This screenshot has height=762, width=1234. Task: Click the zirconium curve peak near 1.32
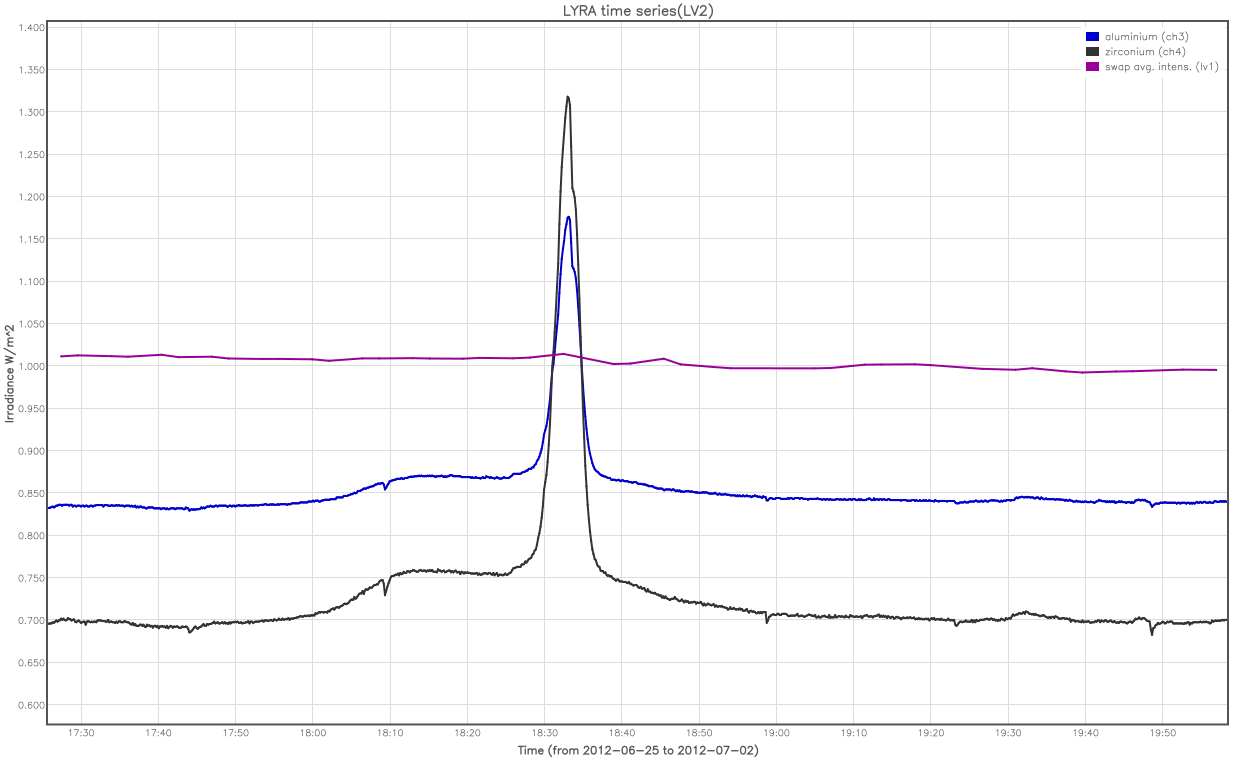(568, 97)
